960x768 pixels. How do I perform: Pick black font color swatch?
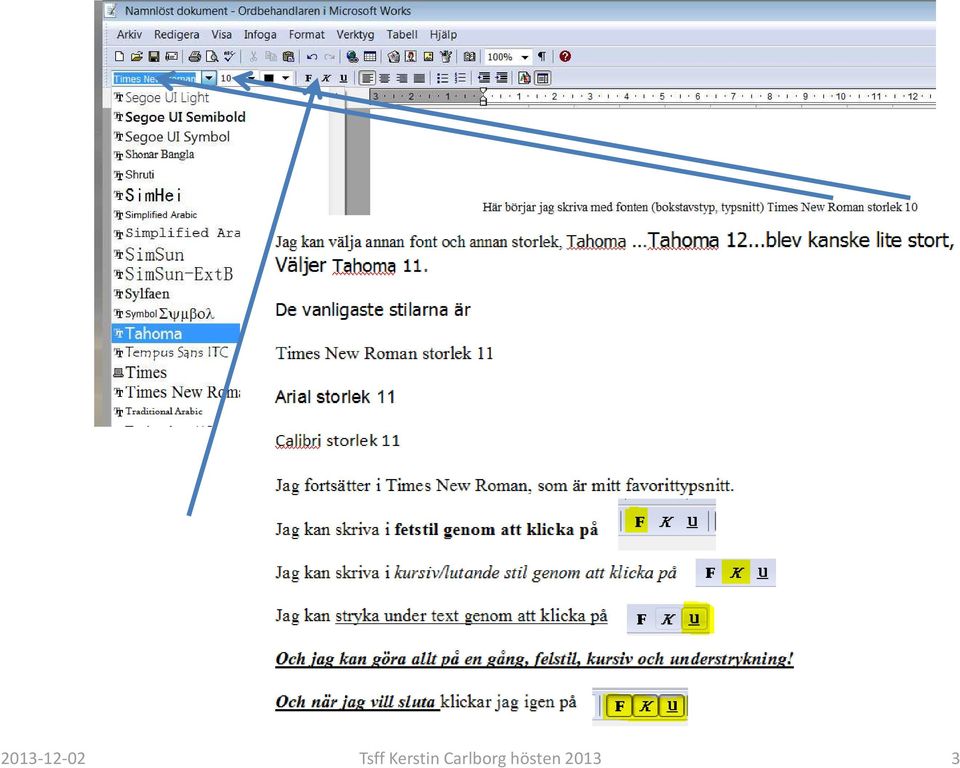pos(269,78)
